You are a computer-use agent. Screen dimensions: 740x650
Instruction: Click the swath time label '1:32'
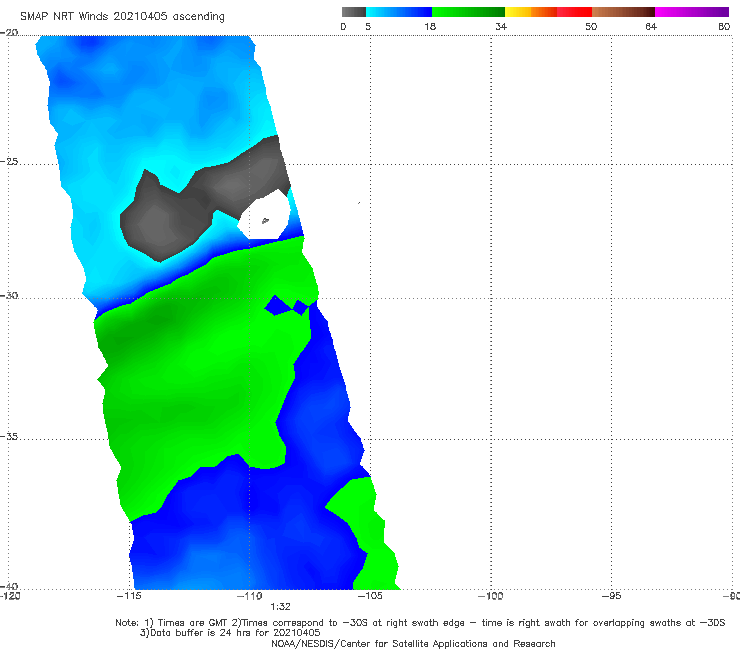click(x=280, y=607)
